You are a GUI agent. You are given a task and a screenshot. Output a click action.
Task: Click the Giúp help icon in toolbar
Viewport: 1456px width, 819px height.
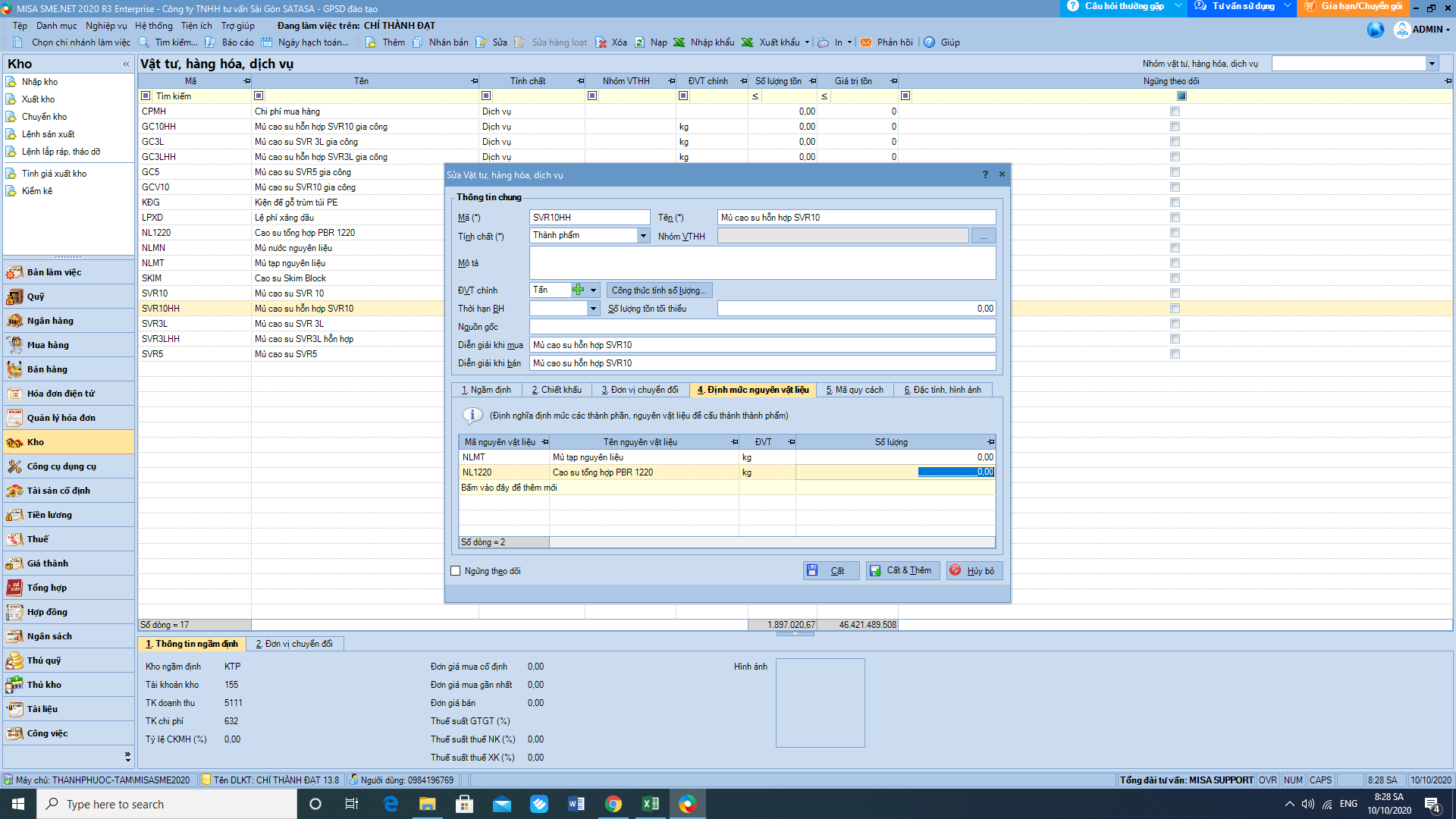click(x=929, y=42)
